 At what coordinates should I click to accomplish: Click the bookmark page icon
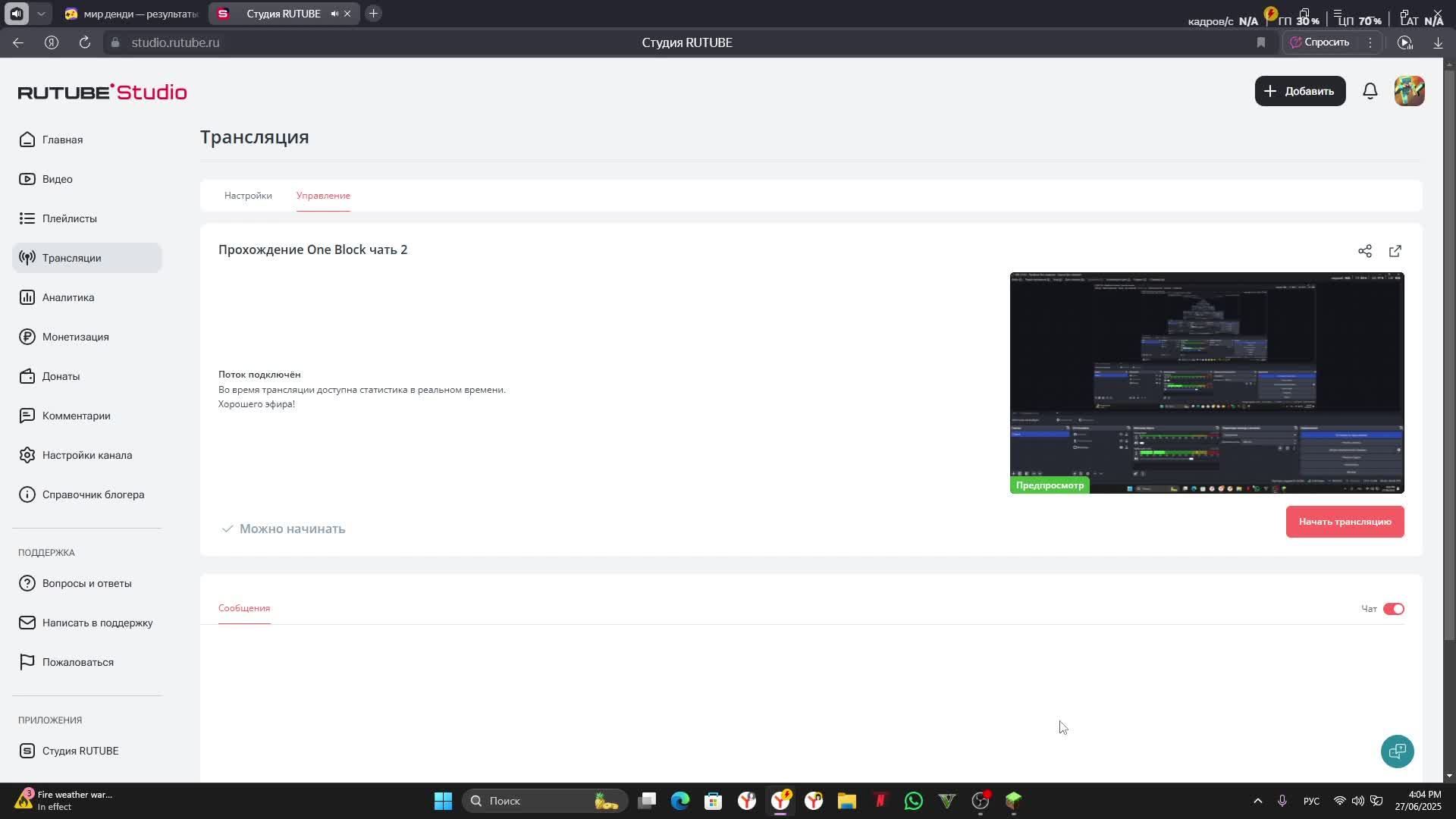[x=1261, y=42]
